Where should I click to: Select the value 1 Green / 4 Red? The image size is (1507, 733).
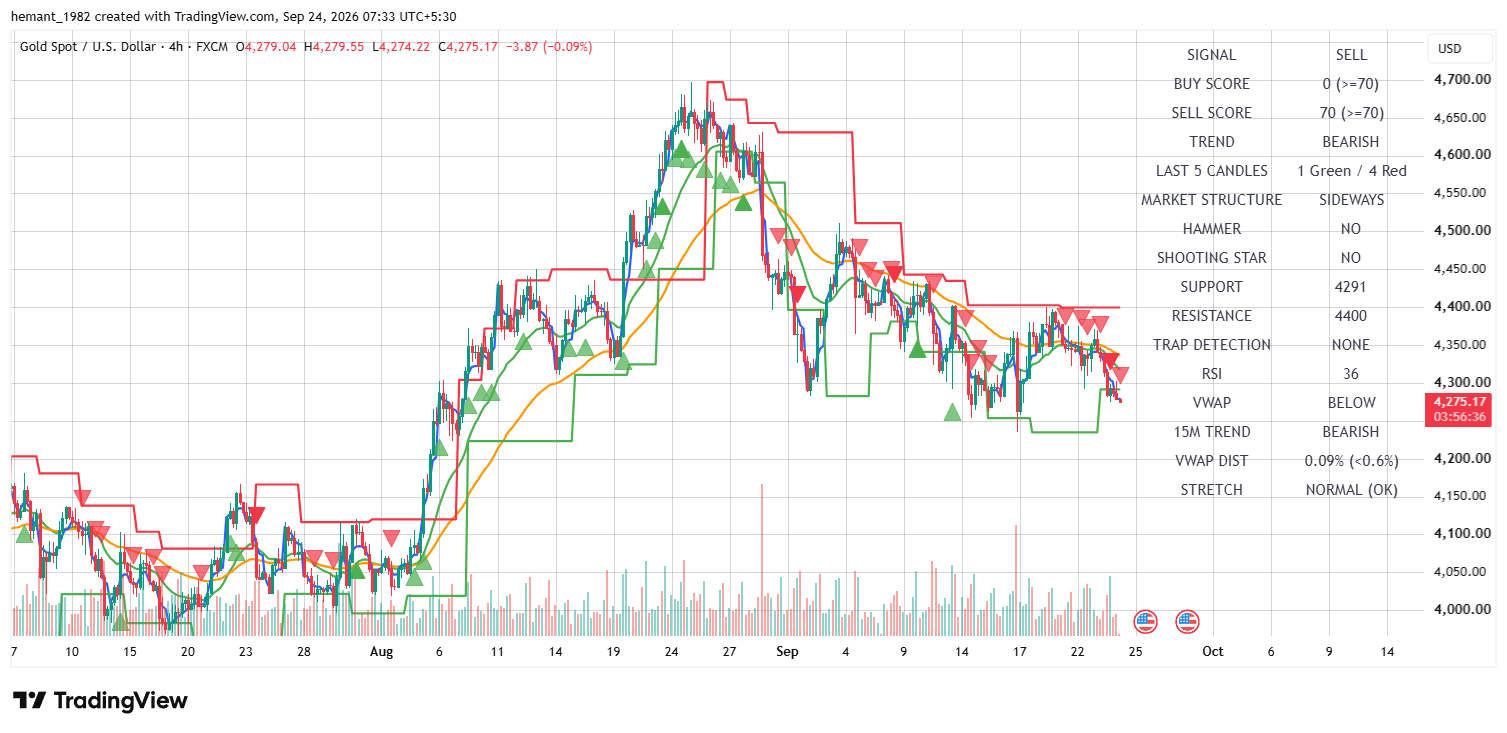pyautogui.click(x=1351, y=171)
